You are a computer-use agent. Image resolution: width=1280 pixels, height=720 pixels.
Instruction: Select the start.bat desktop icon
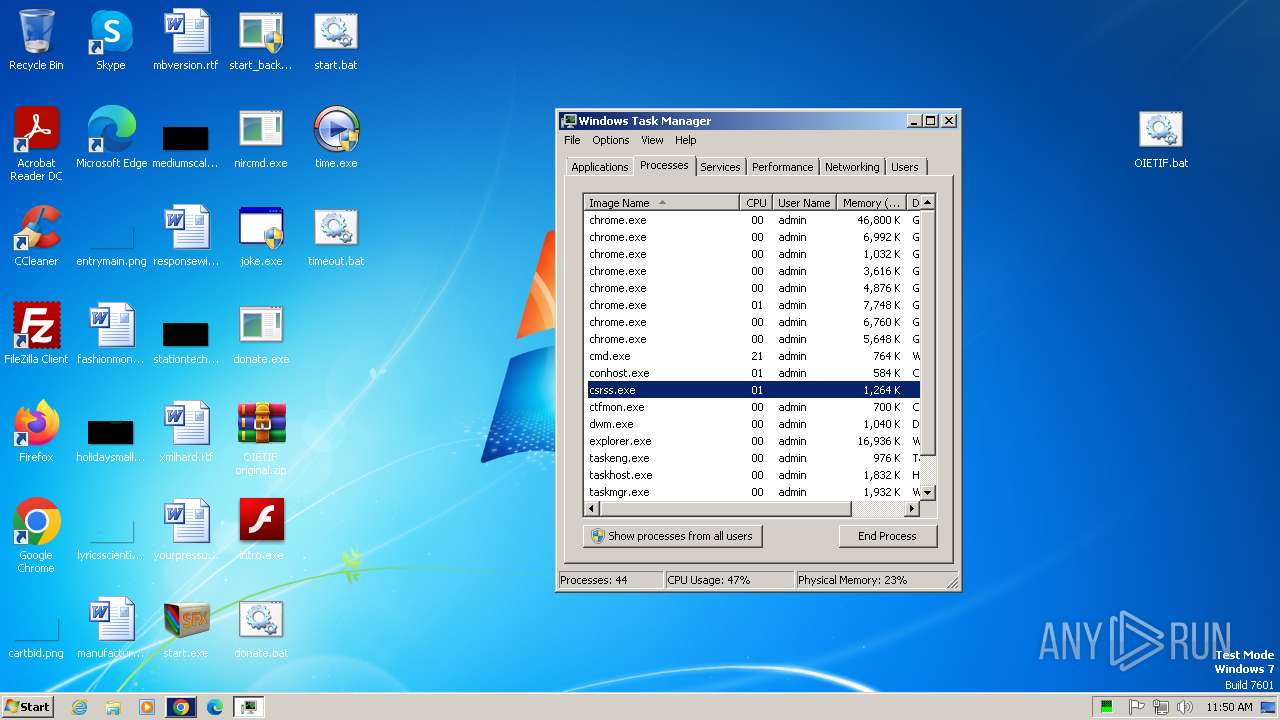tap(336, 40)
